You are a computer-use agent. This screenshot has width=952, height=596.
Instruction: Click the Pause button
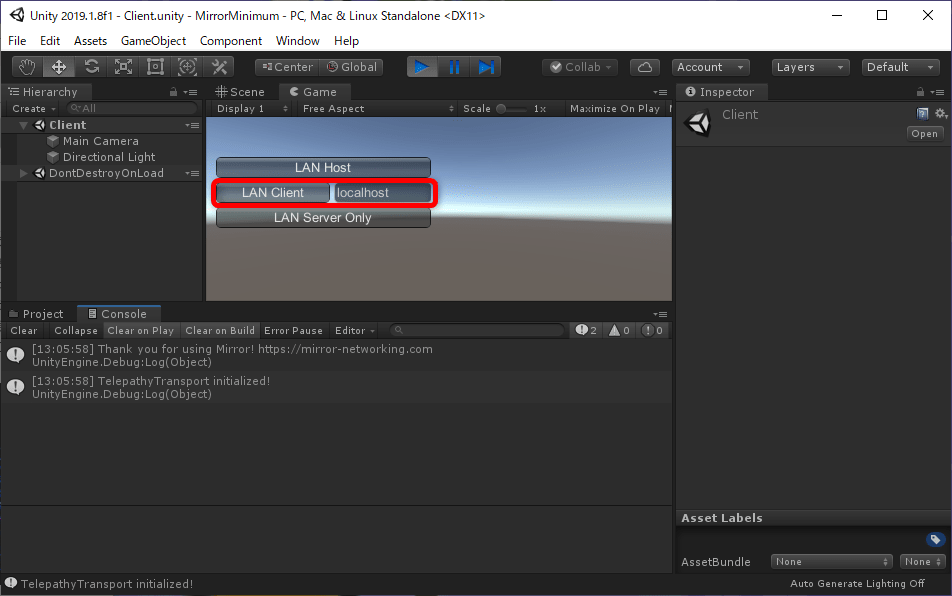click(x=454, y=67)
